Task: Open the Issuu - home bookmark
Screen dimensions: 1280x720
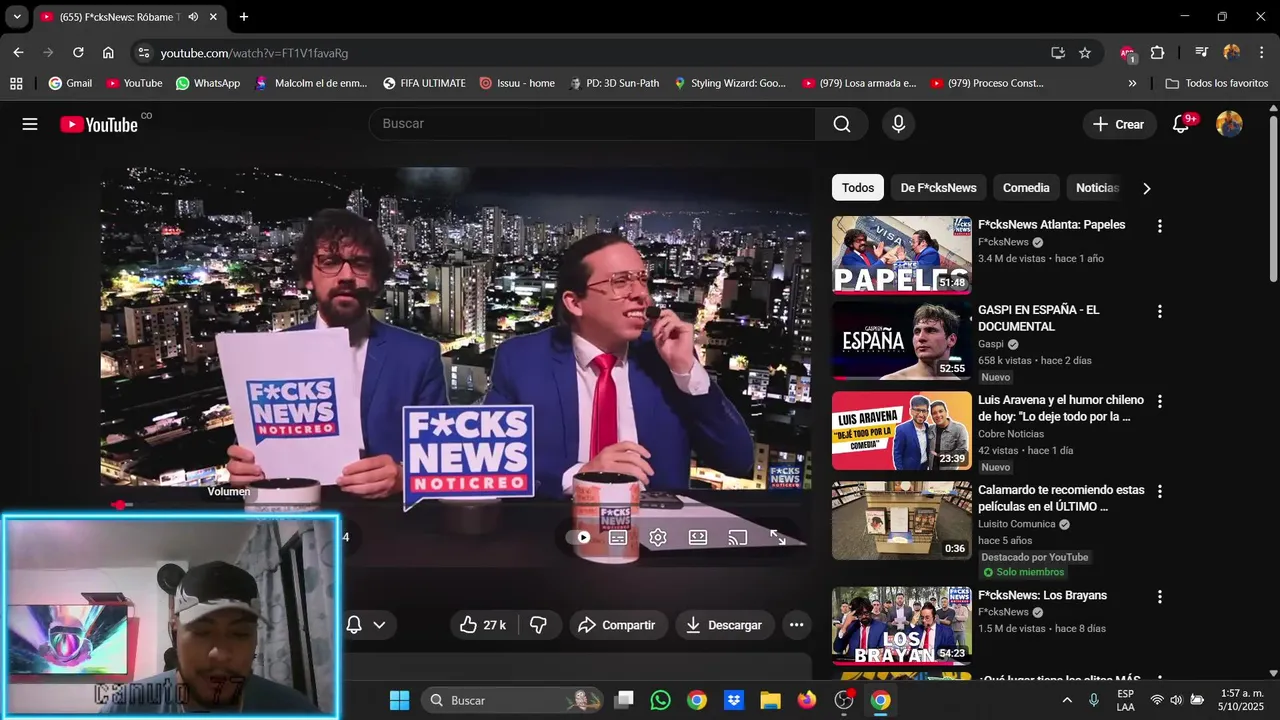Action: coord(517,83)
